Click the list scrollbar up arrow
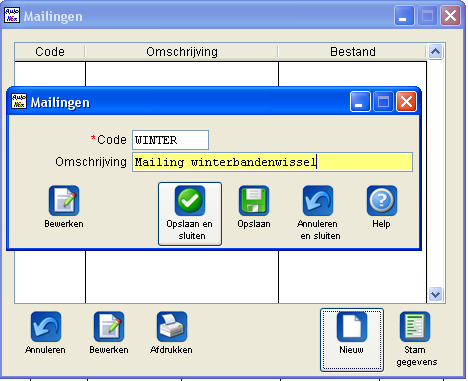This screenshot has height=381, width=468. (x=435, y=52)
